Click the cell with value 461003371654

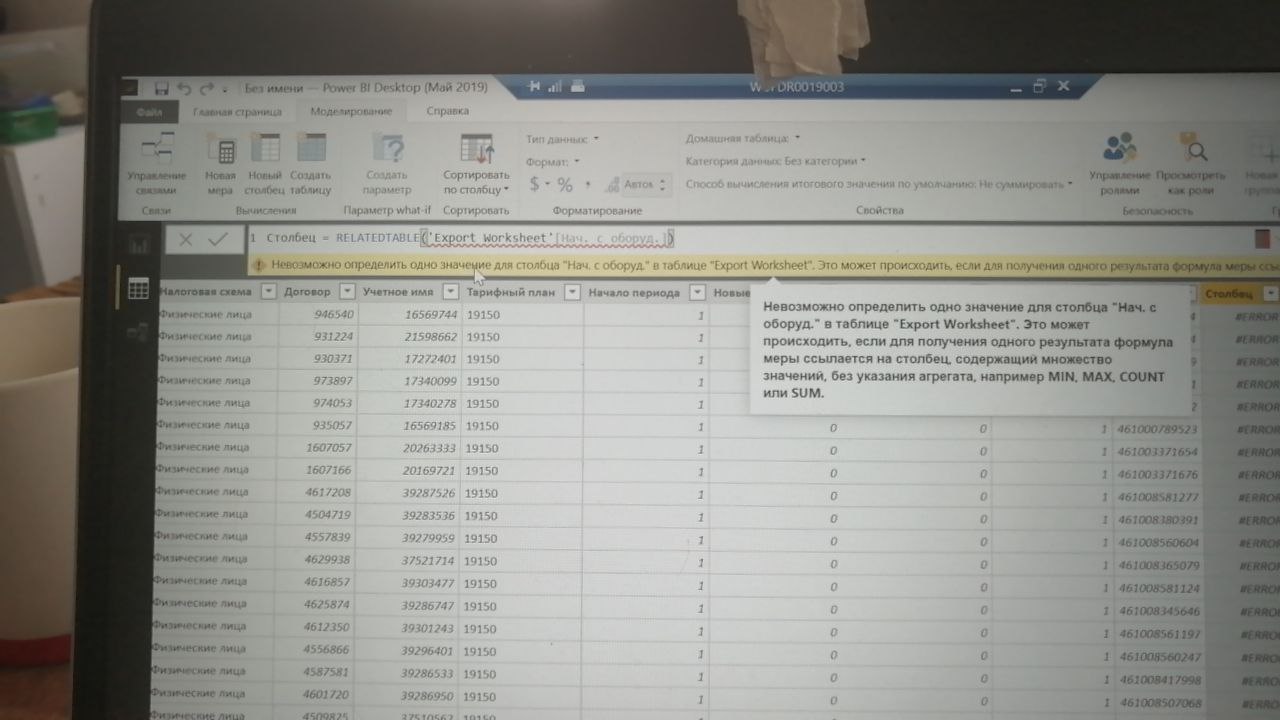[1158, 452]
